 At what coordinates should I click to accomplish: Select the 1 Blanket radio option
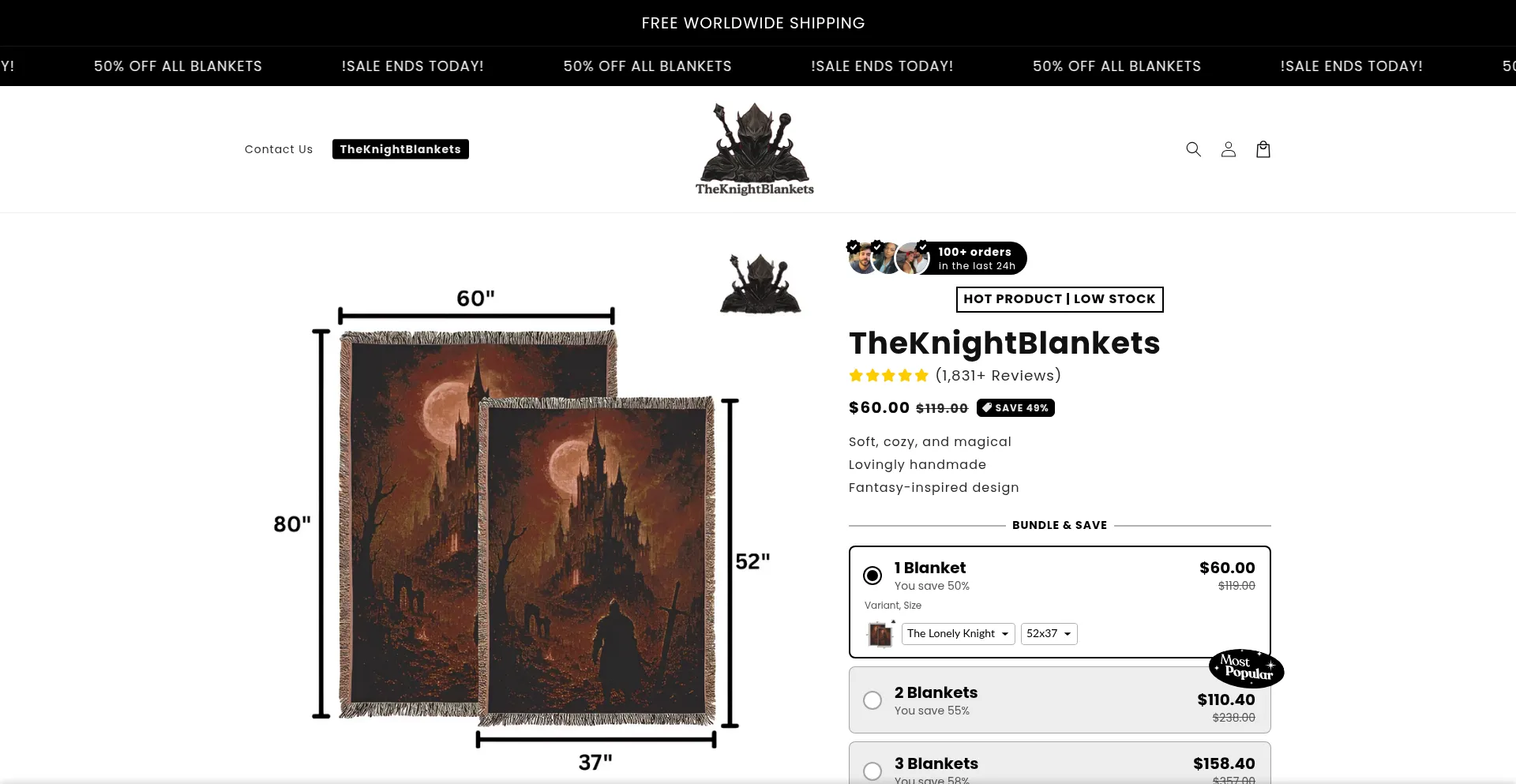point(872,576)
